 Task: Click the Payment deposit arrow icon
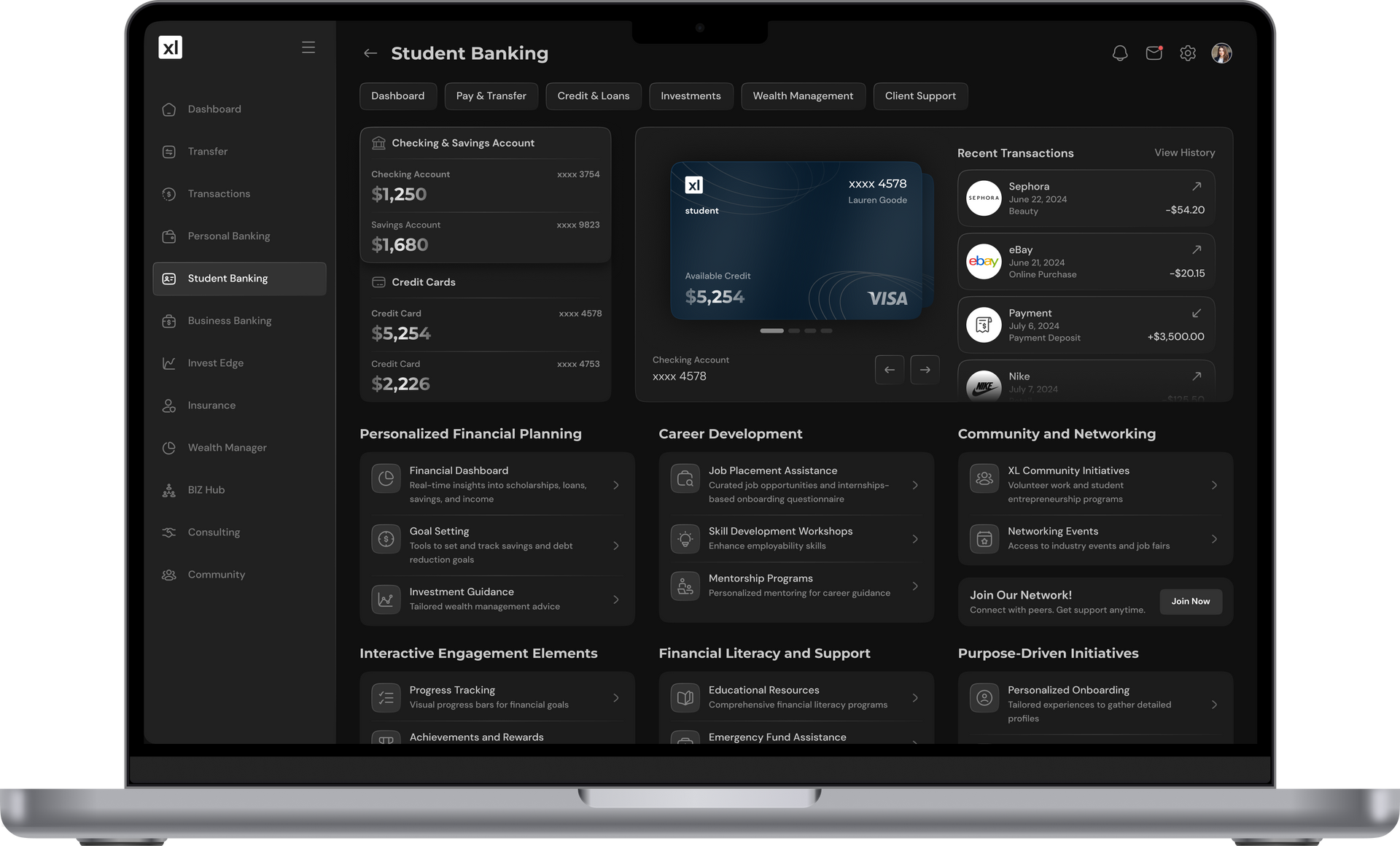[x=1197, y=314]
